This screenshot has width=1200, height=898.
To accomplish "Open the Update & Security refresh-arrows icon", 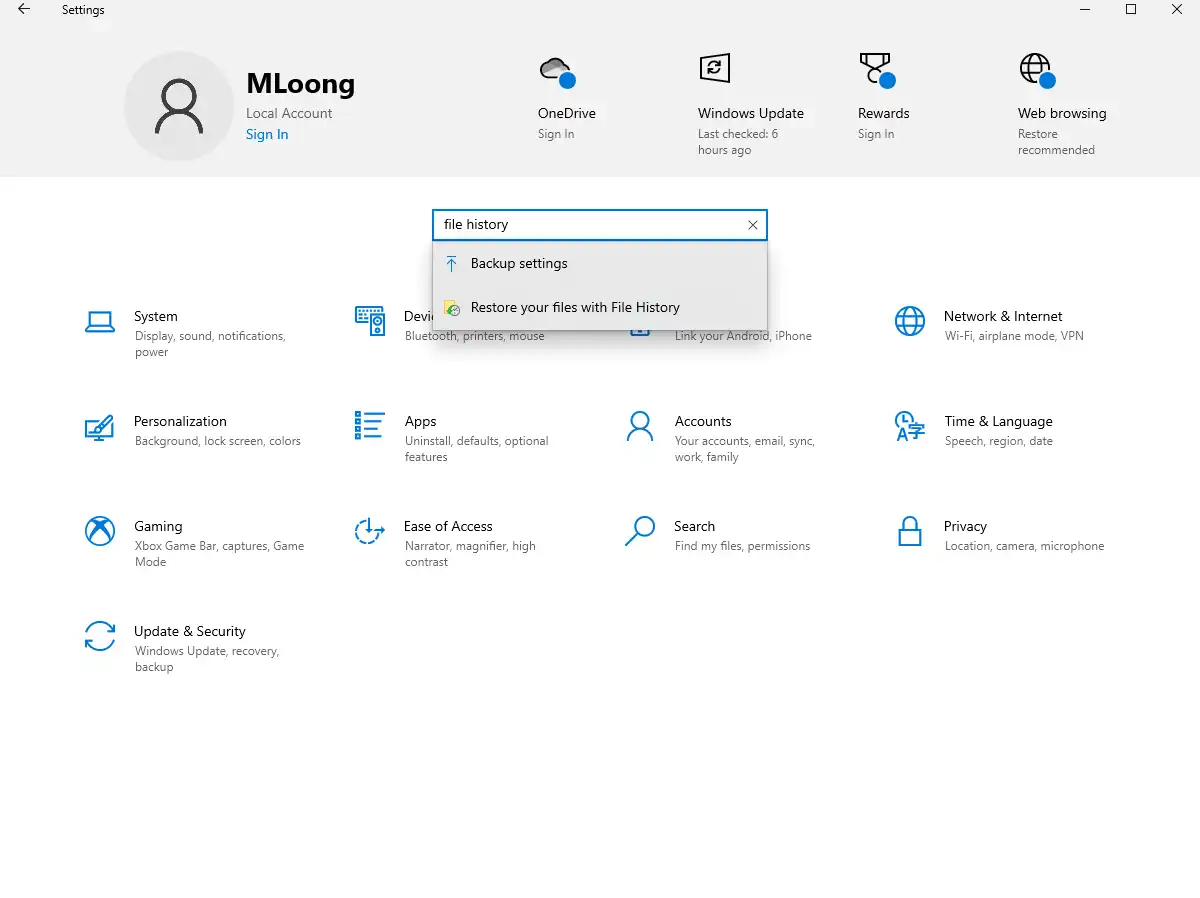I will tap(100, 636).
